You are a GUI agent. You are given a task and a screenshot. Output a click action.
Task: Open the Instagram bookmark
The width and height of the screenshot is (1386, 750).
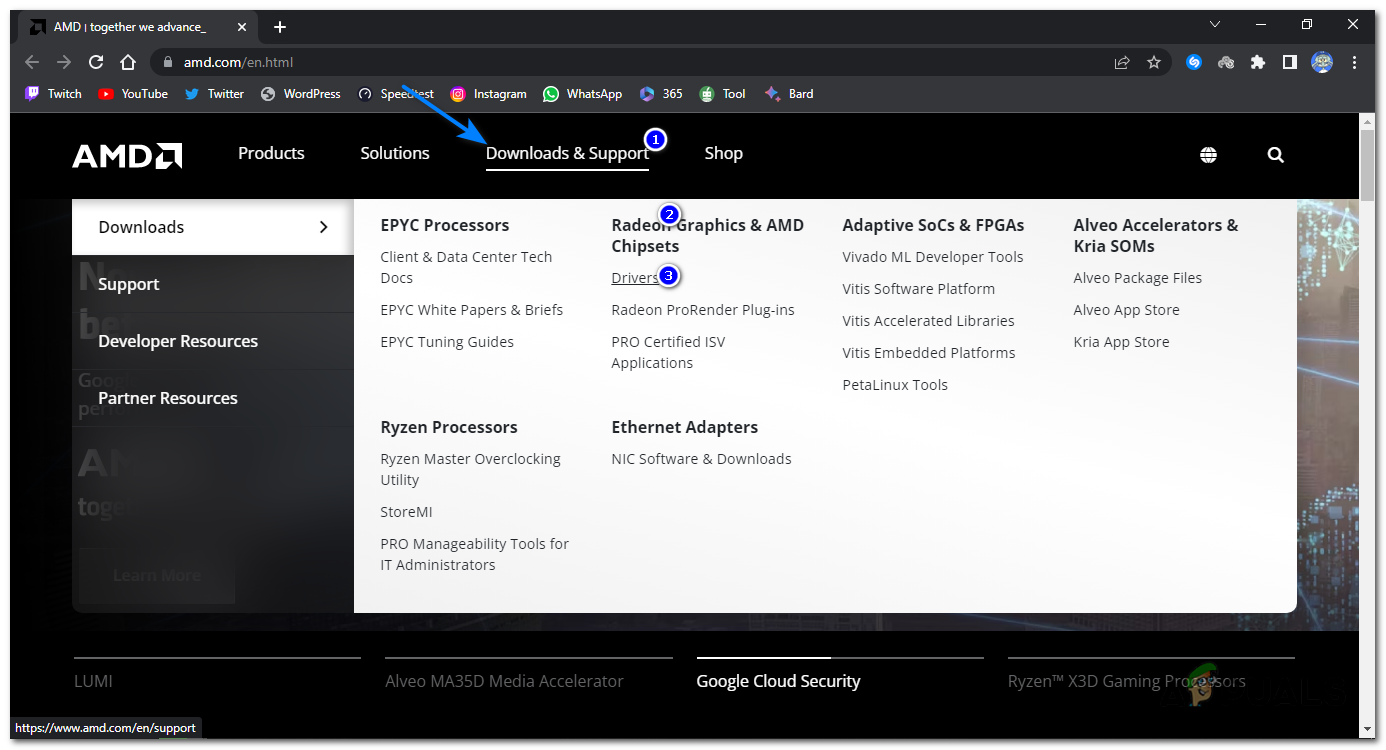pos(488,93)
